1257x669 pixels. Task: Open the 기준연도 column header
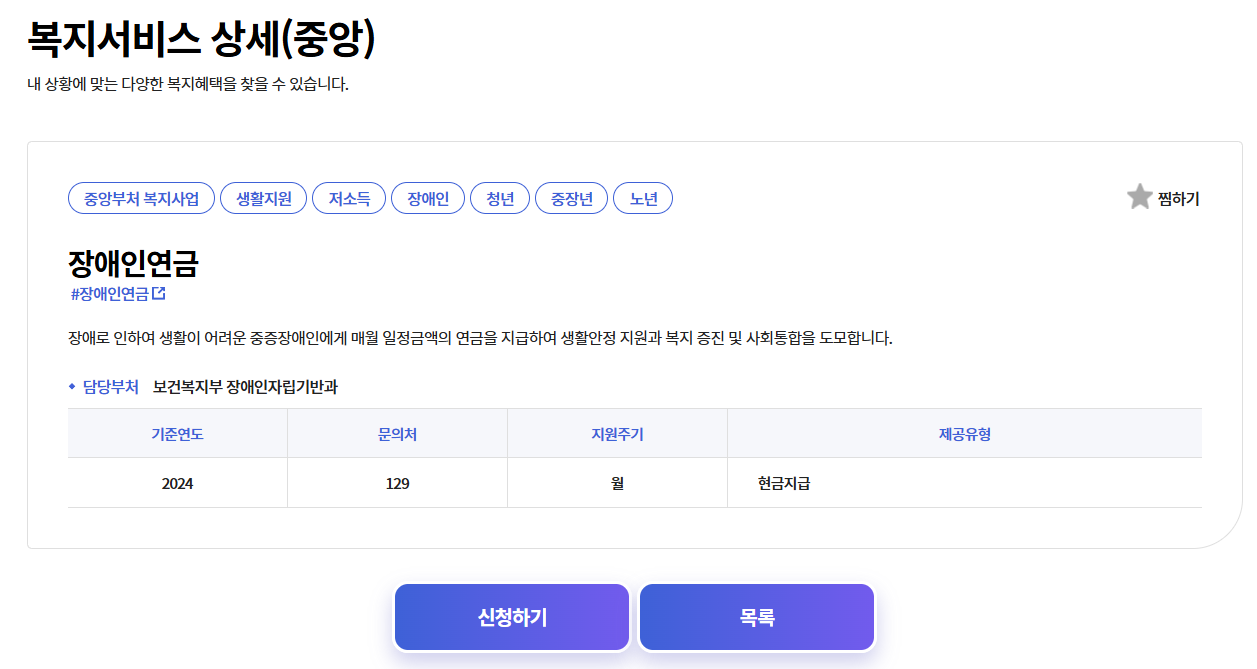click(x=176, y=432)
